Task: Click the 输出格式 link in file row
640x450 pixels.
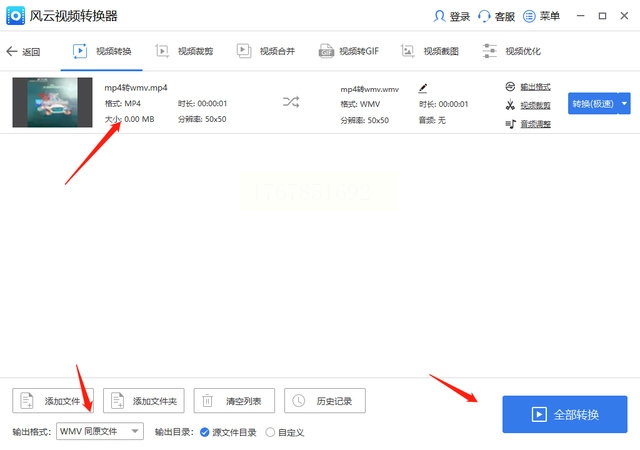Action: tap(535, 87)
